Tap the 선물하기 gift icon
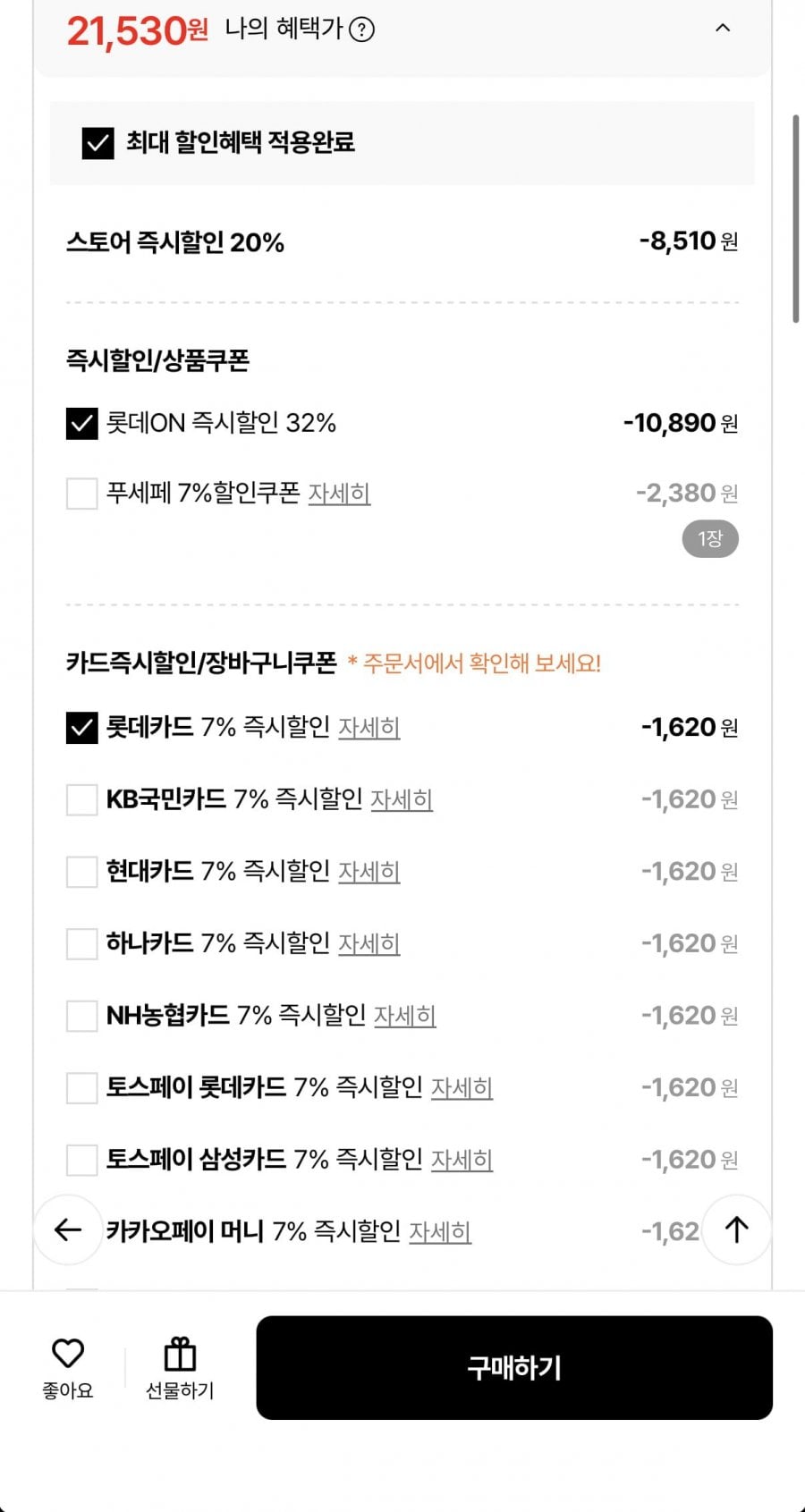 [180, 1355]
